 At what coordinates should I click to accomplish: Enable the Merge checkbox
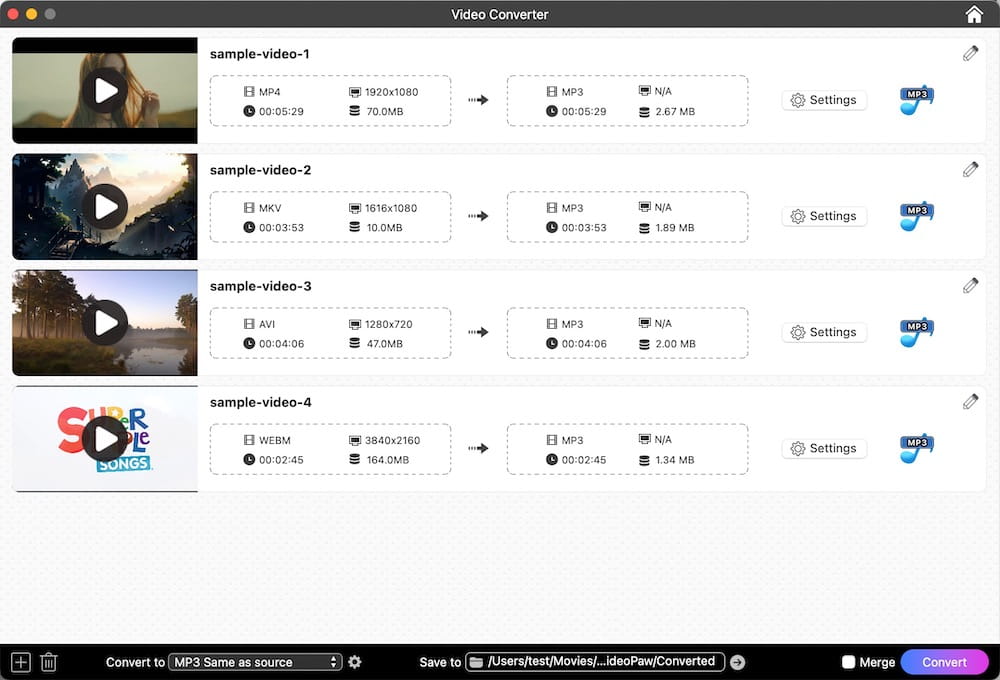click(x=848, y=662)
